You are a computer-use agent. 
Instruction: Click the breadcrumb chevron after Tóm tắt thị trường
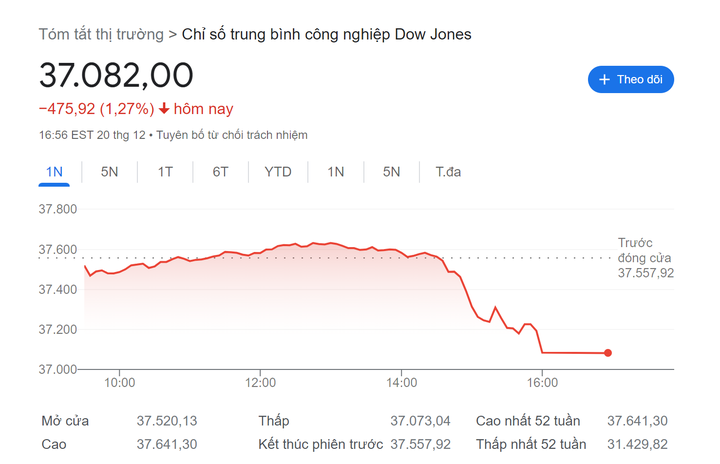173,34
